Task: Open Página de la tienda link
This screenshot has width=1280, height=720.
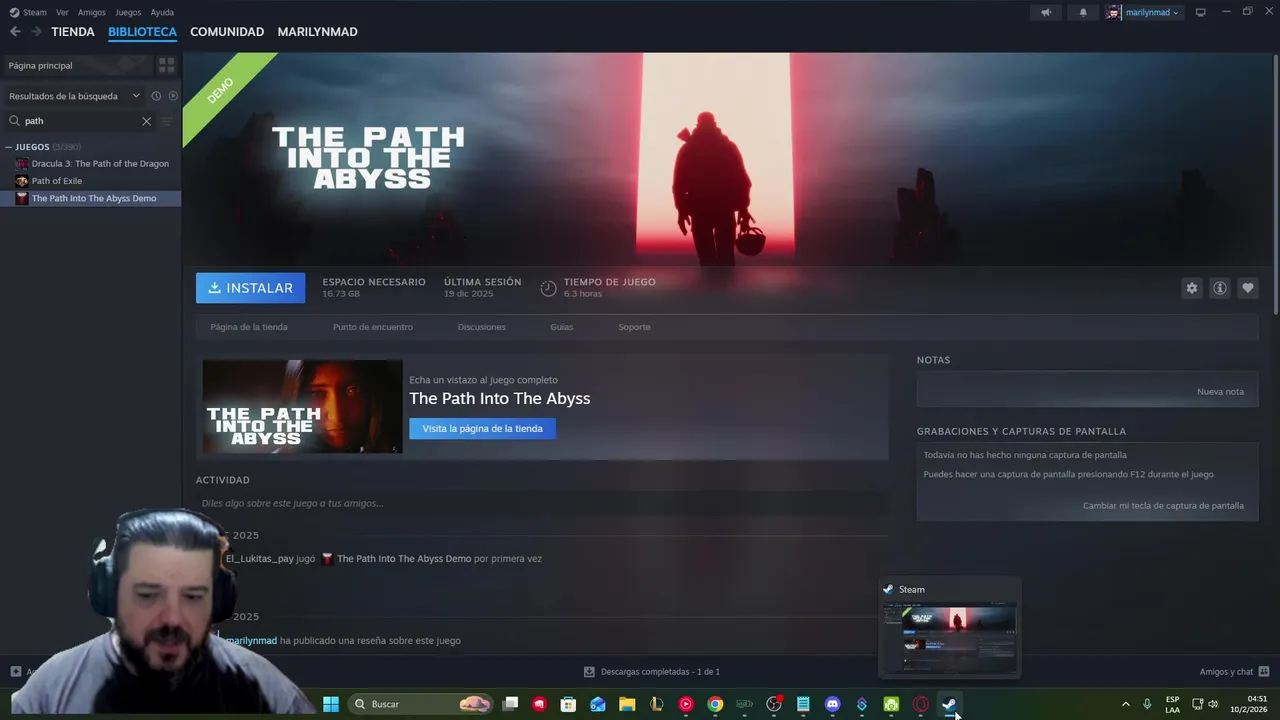Action: pos(249,327)
